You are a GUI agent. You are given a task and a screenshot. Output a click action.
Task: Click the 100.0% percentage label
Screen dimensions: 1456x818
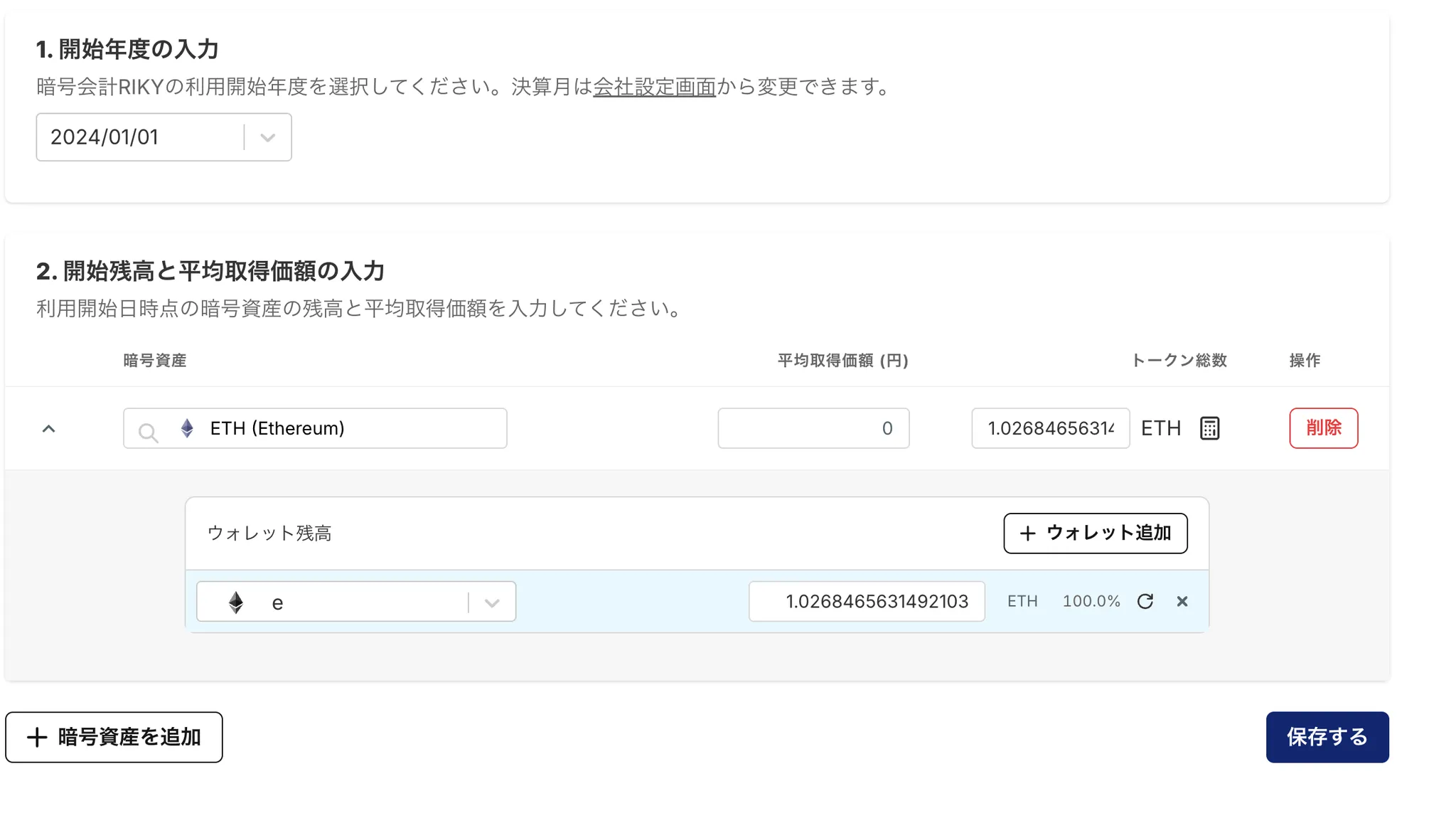click(x=1091, y=602)
